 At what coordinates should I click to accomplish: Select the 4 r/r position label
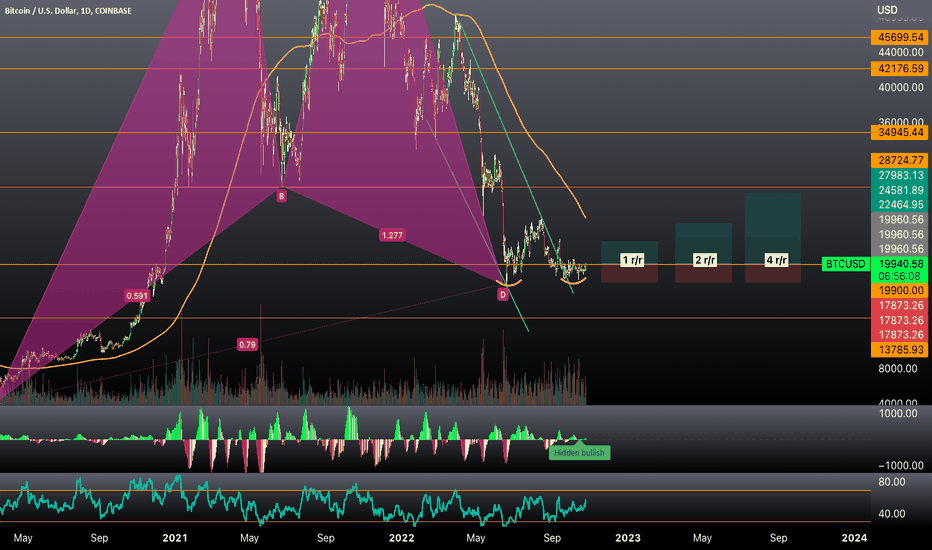click(776, 260)
